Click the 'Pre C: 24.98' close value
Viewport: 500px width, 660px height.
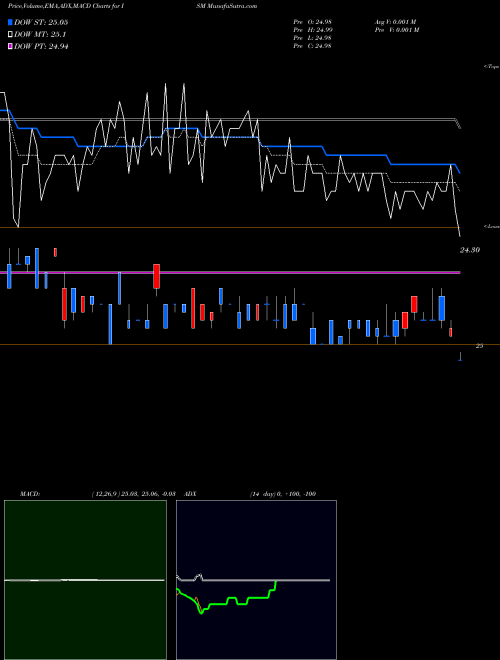coord(312,46)
